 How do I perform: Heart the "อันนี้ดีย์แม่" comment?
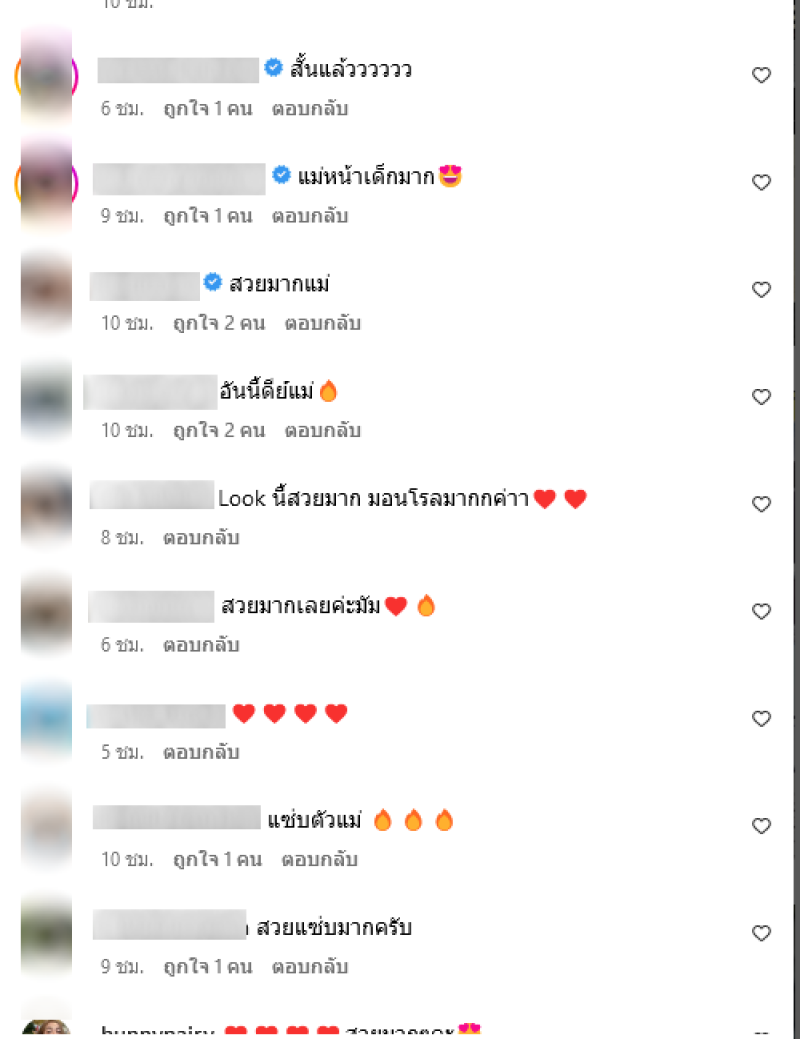(x=761, y=397)
